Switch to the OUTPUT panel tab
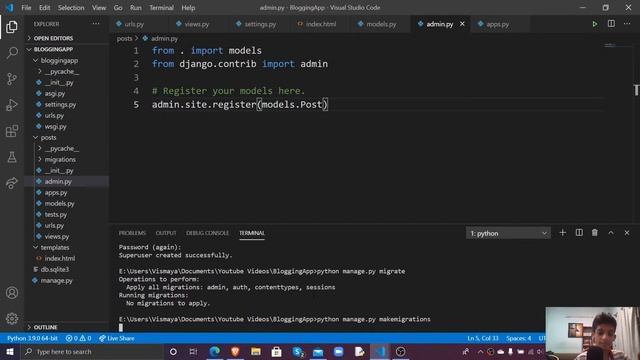This screenshot has width=640, height=360. [166, 233]
